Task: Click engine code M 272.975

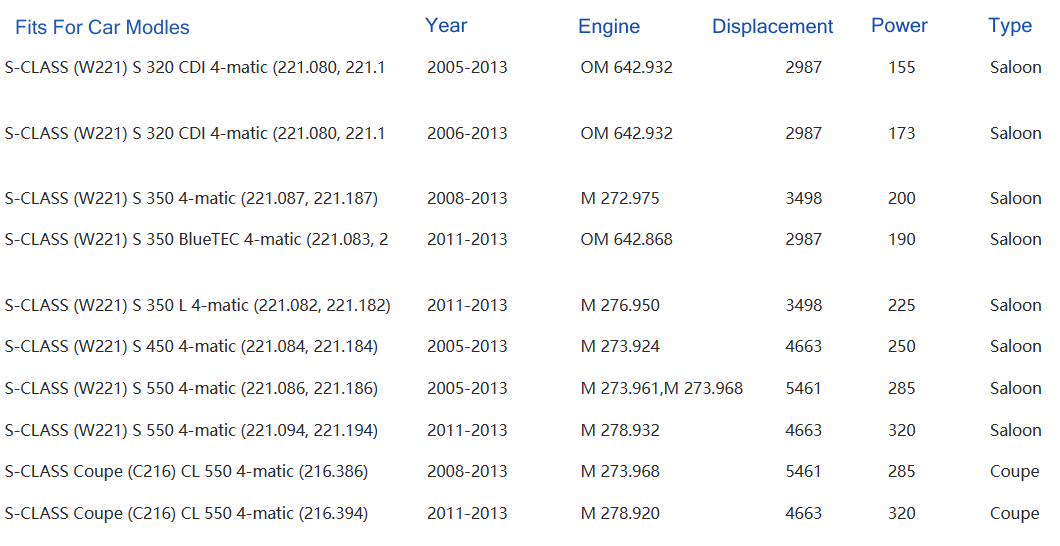Action: click(620, 198)
